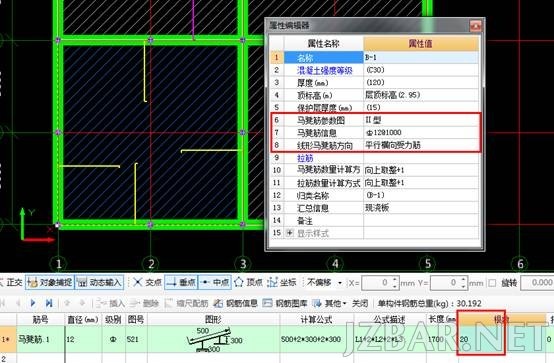Toggle 对象捕捉 object snap button

pyautogui.click(x=50, y=282)
